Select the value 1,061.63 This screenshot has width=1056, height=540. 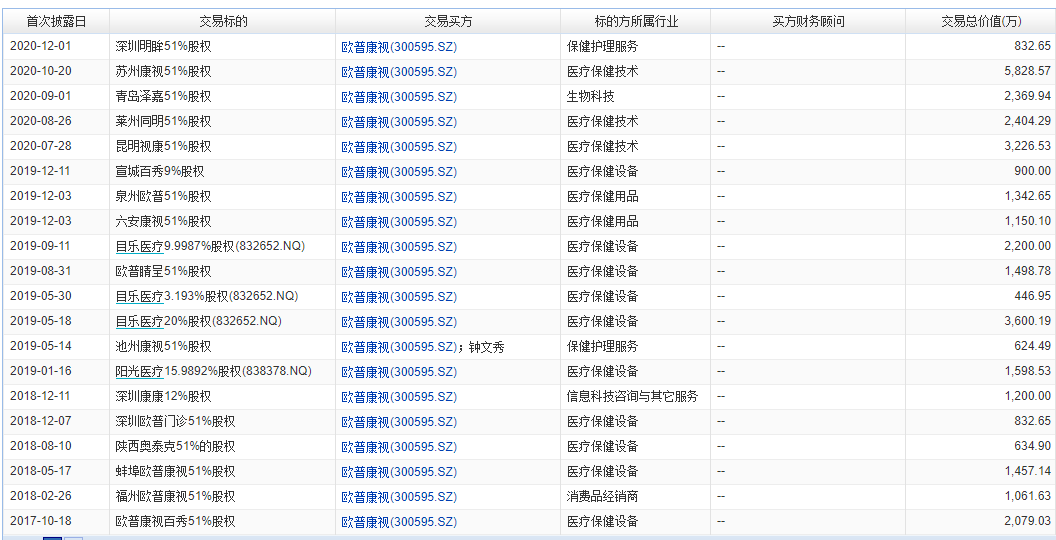pos(1027,496)
